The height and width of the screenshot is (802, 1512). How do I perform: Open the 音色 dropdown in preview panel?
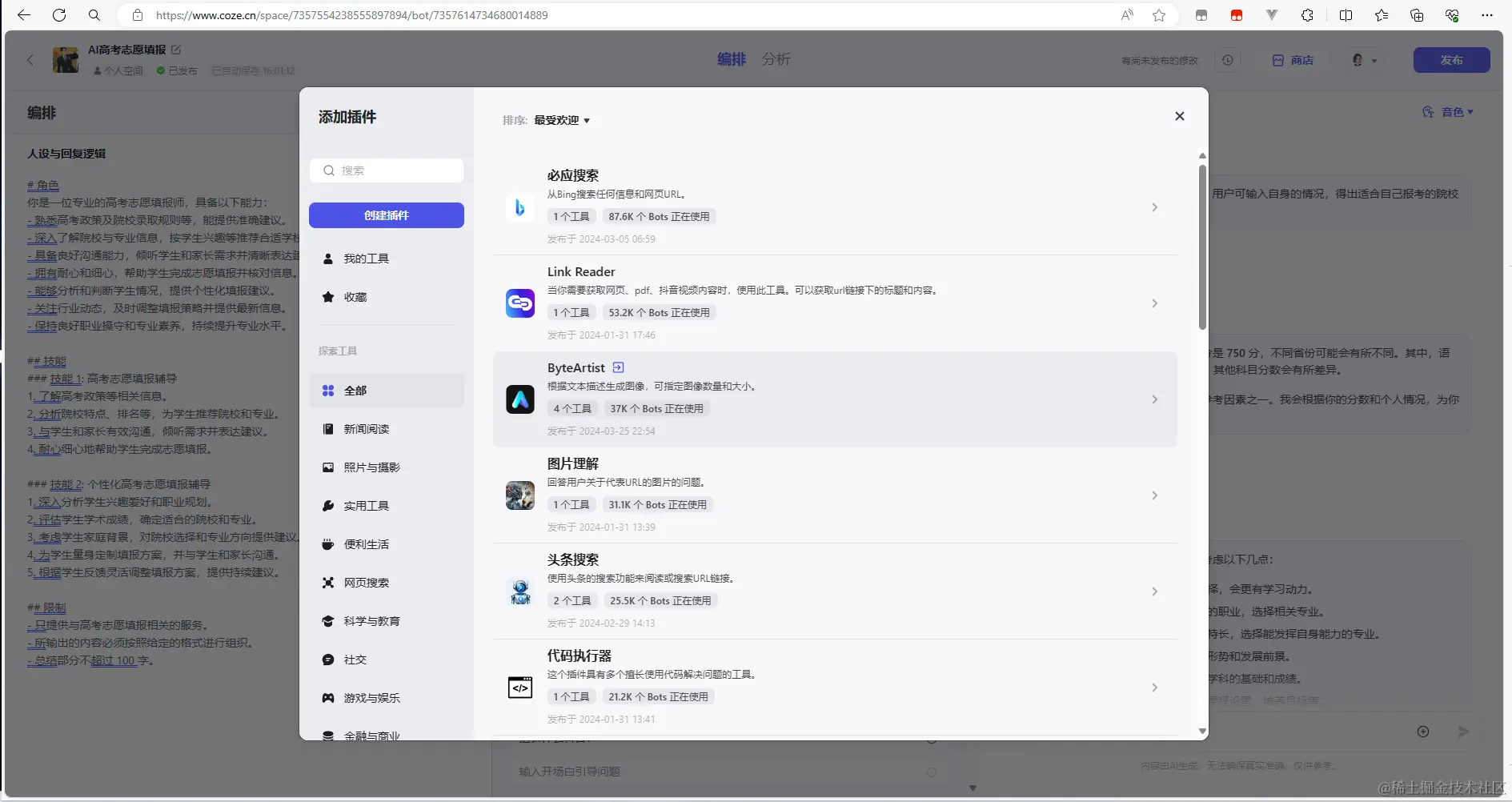(1448, 112)
